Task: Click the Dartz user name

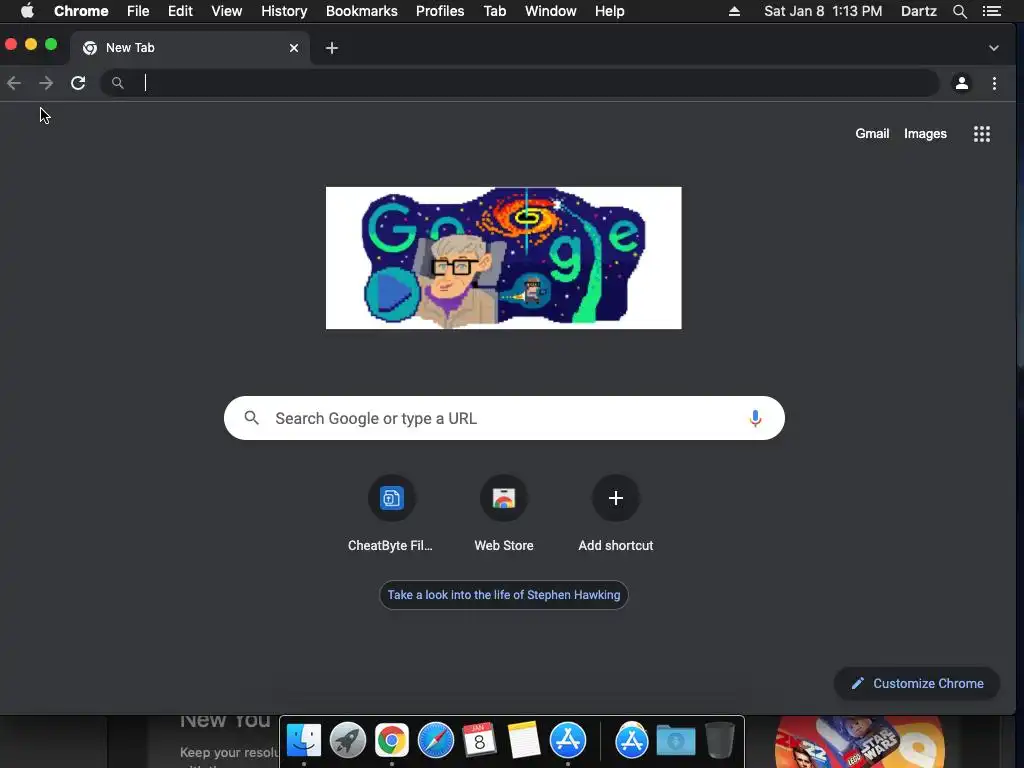Action: pyautogui.click(x=918, y=11)
